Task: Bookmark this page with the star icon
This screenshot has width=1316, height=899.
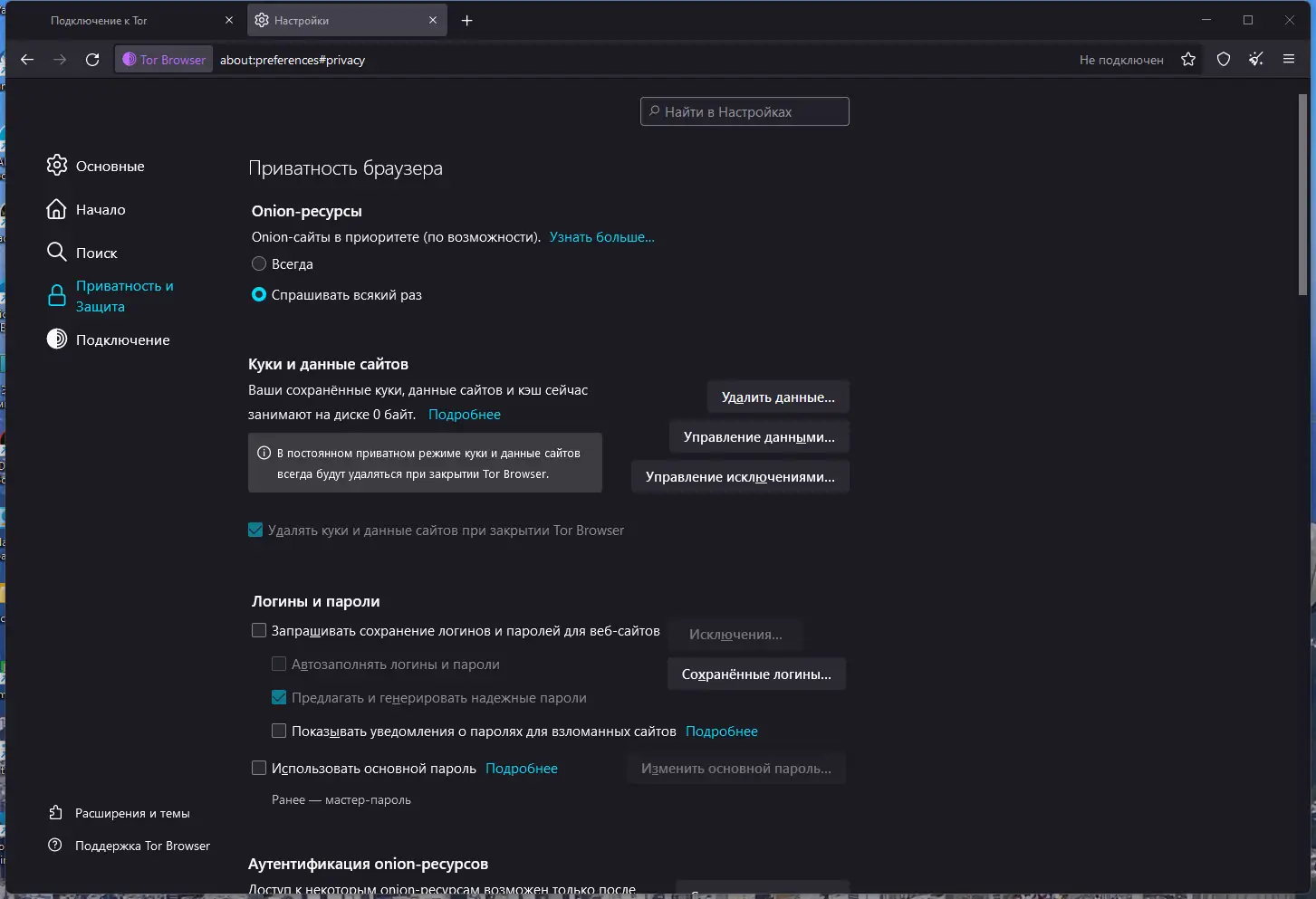Action: (x=1187, y=59)
